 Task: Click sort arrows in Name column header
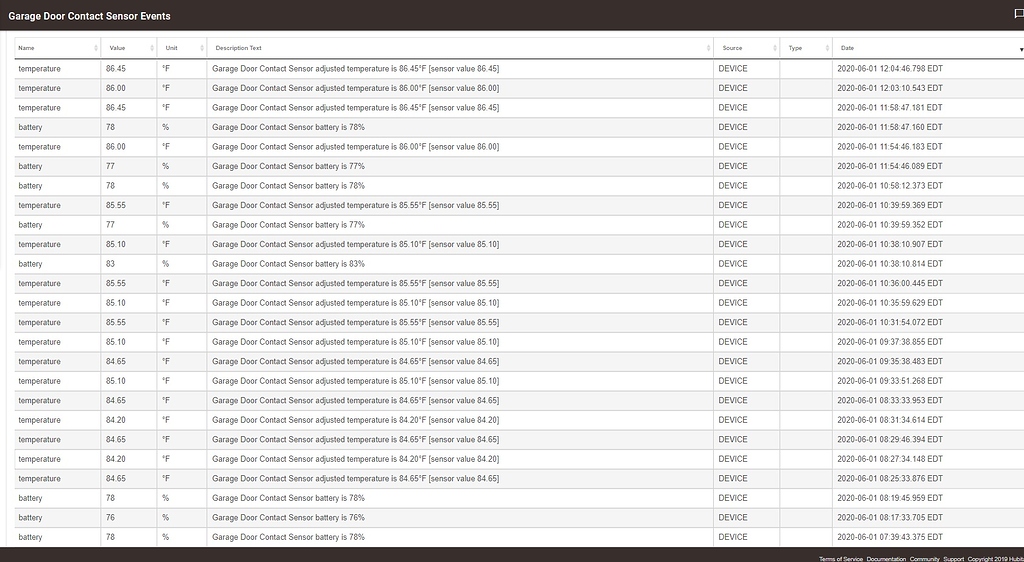coord(96,48)
